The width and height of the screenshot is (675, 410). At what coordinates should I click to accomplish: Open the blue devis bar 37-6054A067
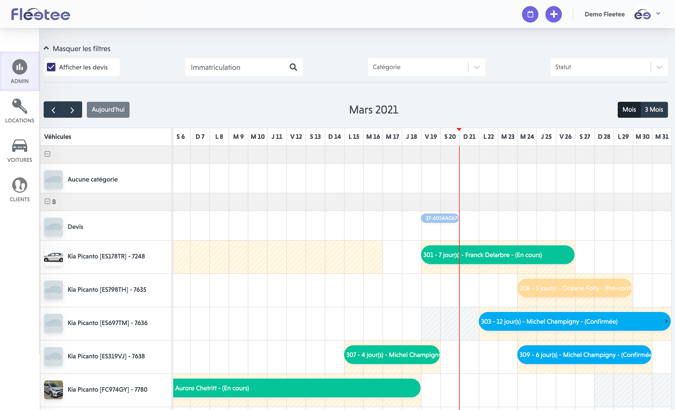440,218
